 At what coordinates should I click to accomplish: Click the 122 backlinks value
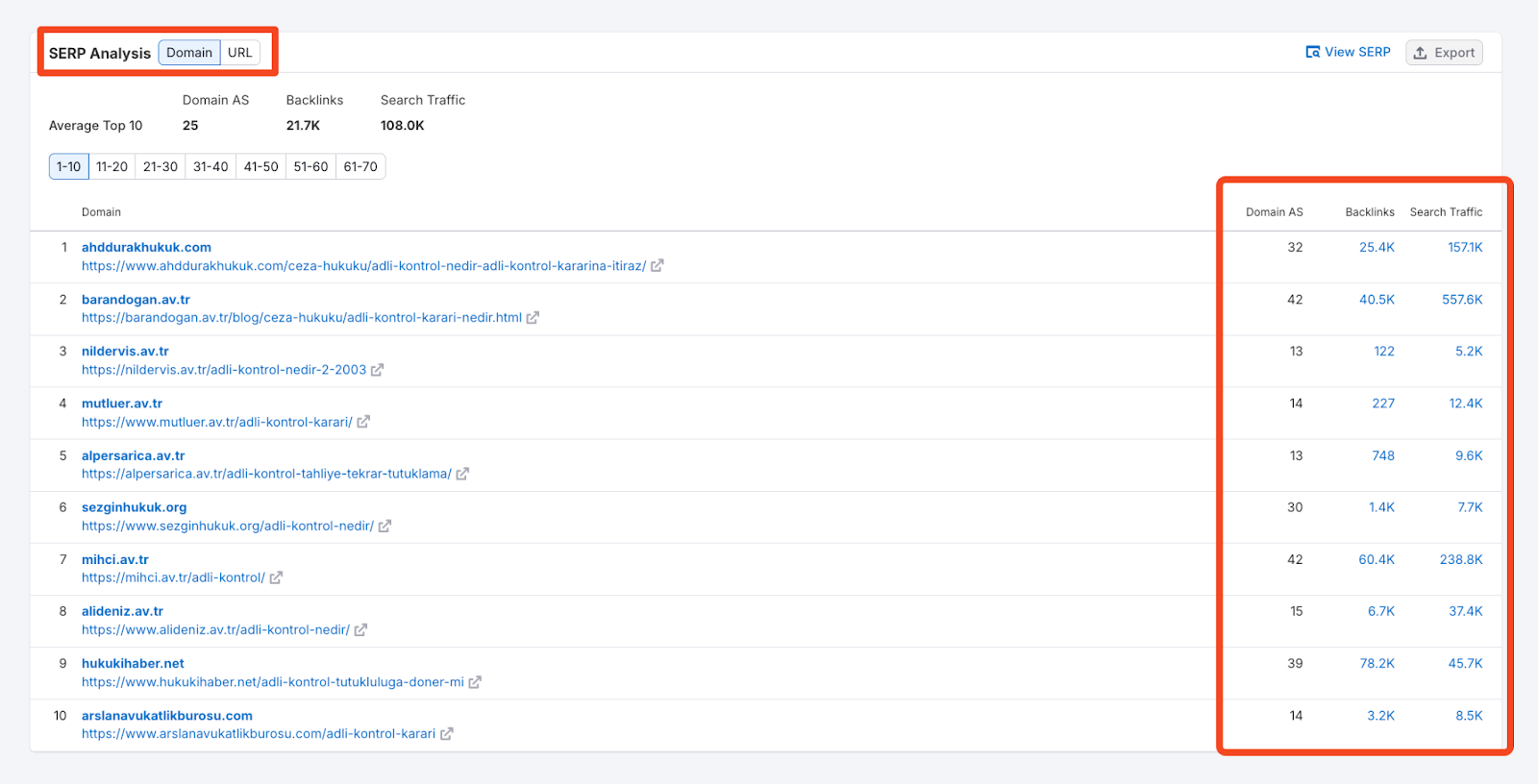click(x=1384, y=352)
